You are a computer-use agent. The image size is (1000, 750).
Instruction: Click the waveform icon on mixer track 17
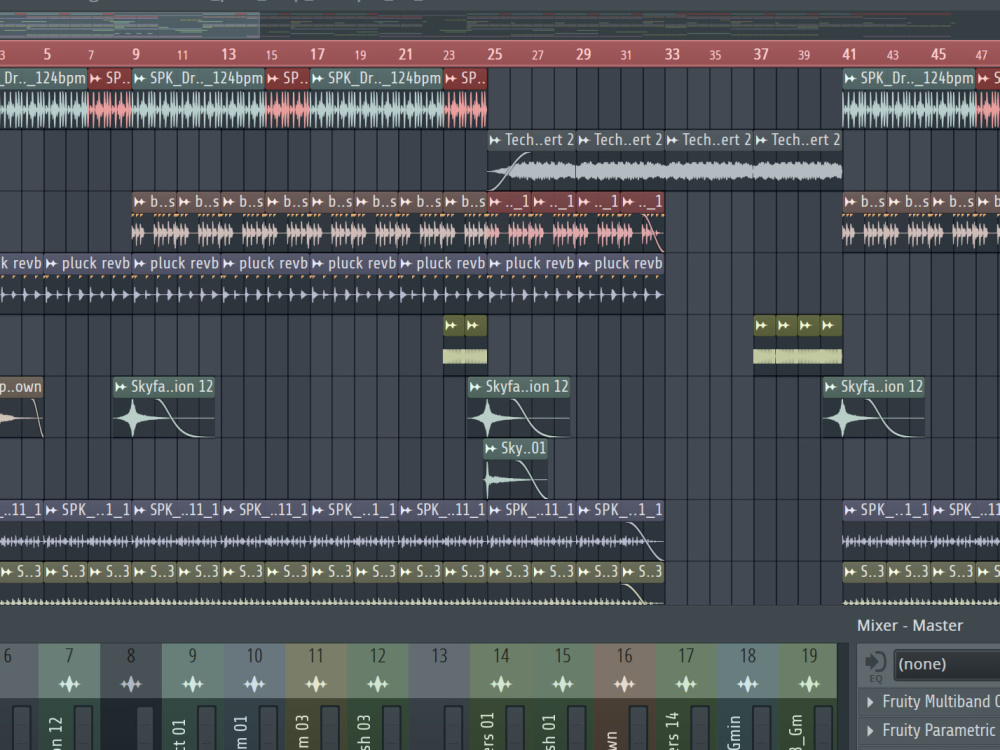pos(686,684)
